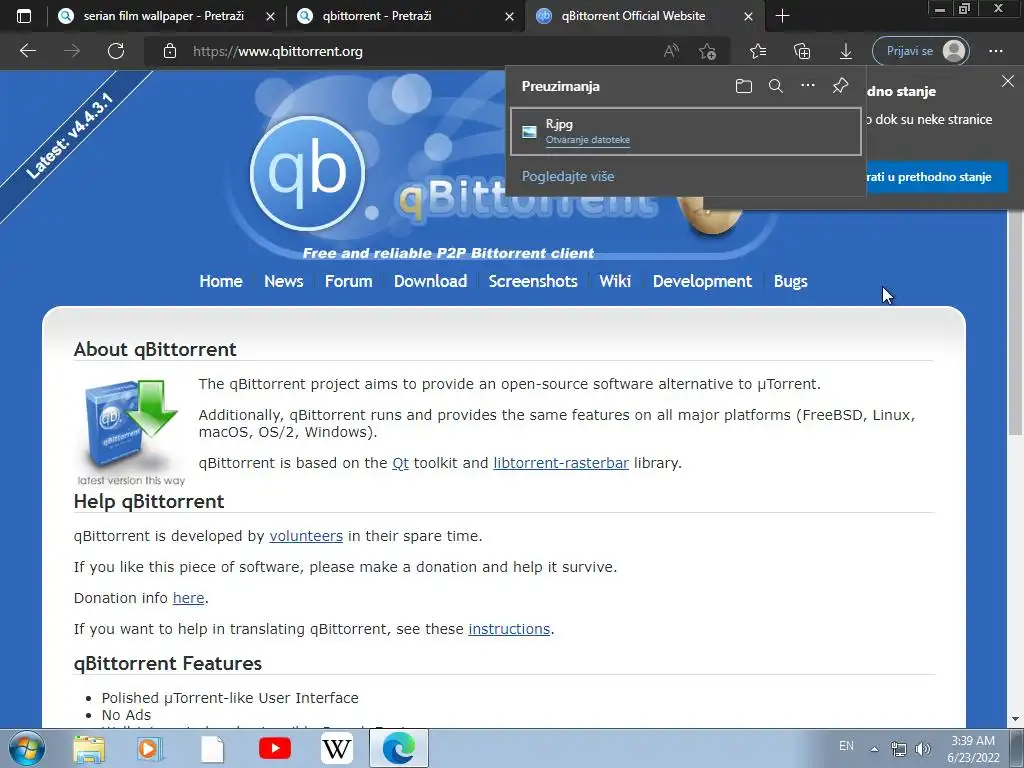
Task: Click Otvaranje datoteke under R.jpg
Action: [588, 140]
